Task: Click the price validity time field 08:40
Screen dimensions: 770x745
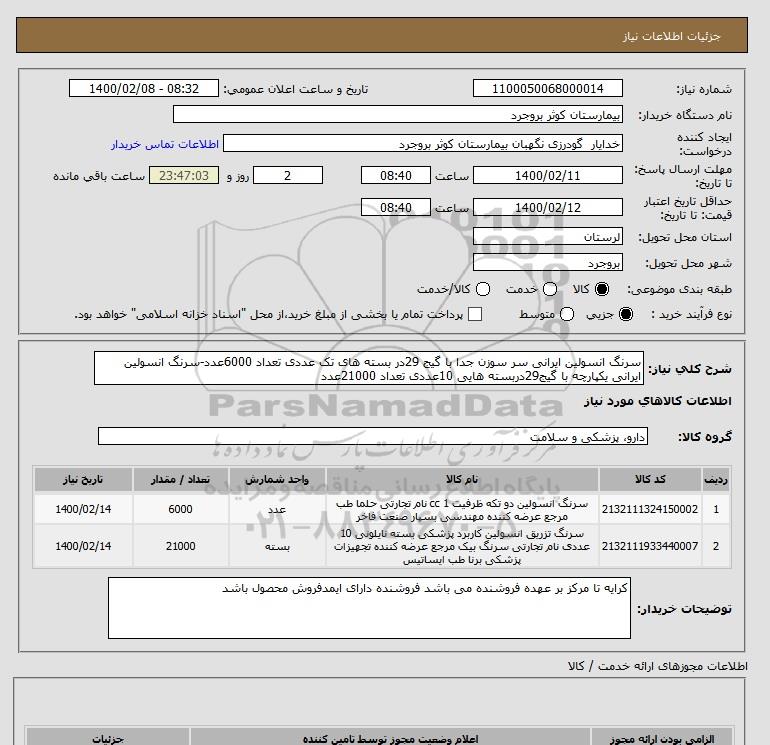Action: click(396, 207)
